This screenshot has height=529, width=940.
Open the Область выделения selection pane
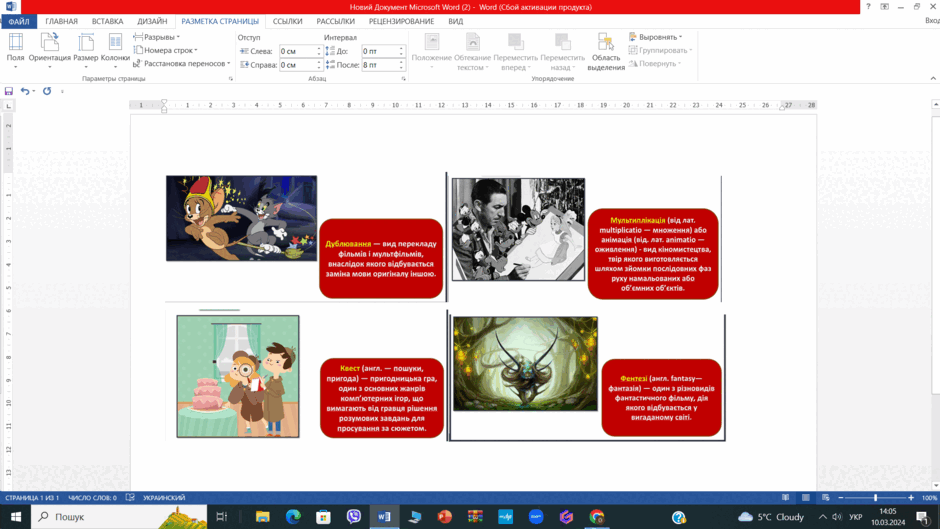[606, 52]
